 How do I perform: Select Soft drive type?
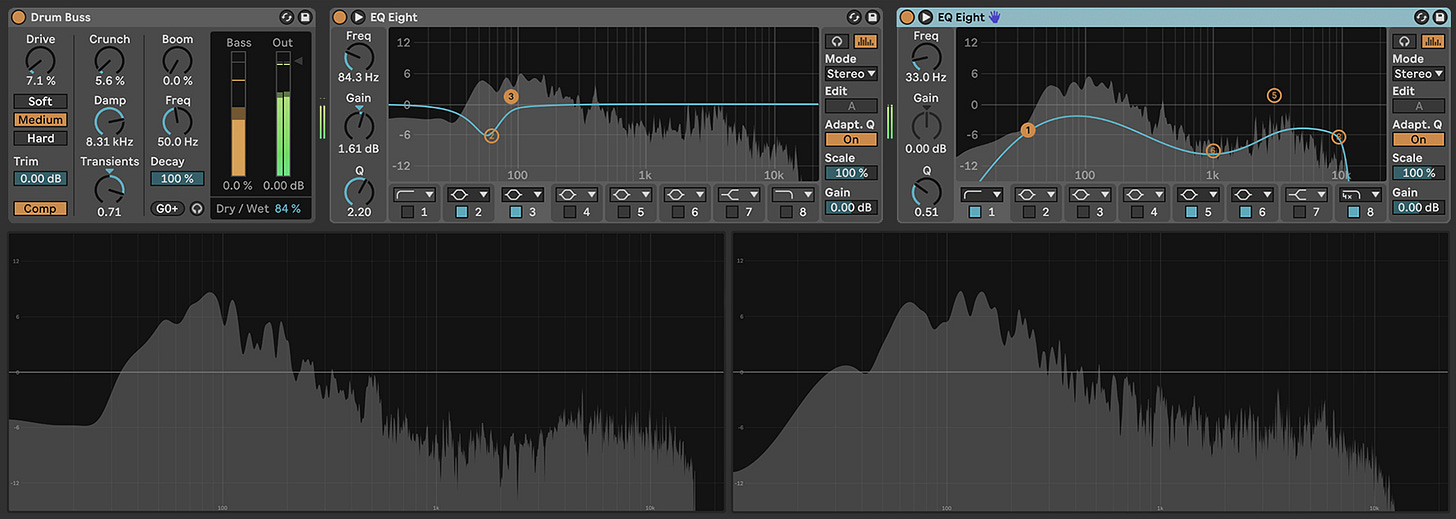[x=41, y=101]
